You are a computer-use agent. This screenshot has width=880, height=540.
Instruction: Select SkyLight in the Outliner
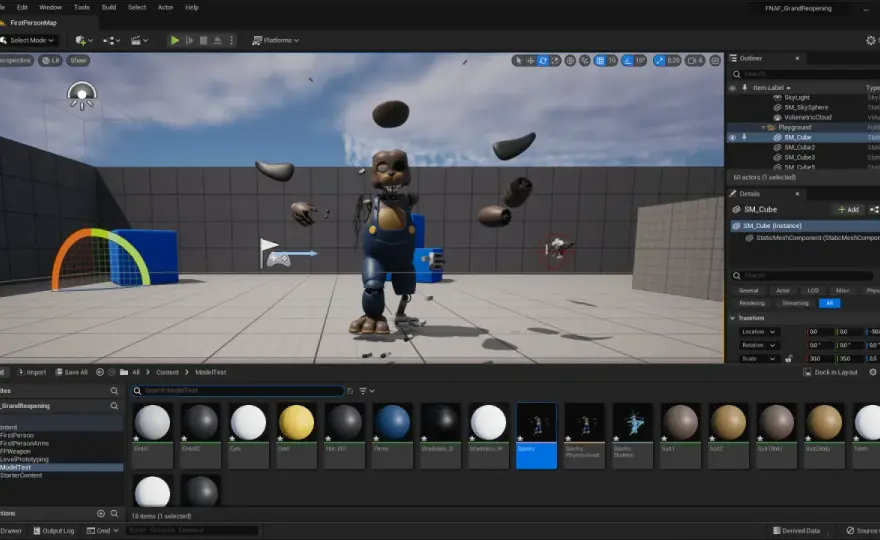click(x=796, y=98)
